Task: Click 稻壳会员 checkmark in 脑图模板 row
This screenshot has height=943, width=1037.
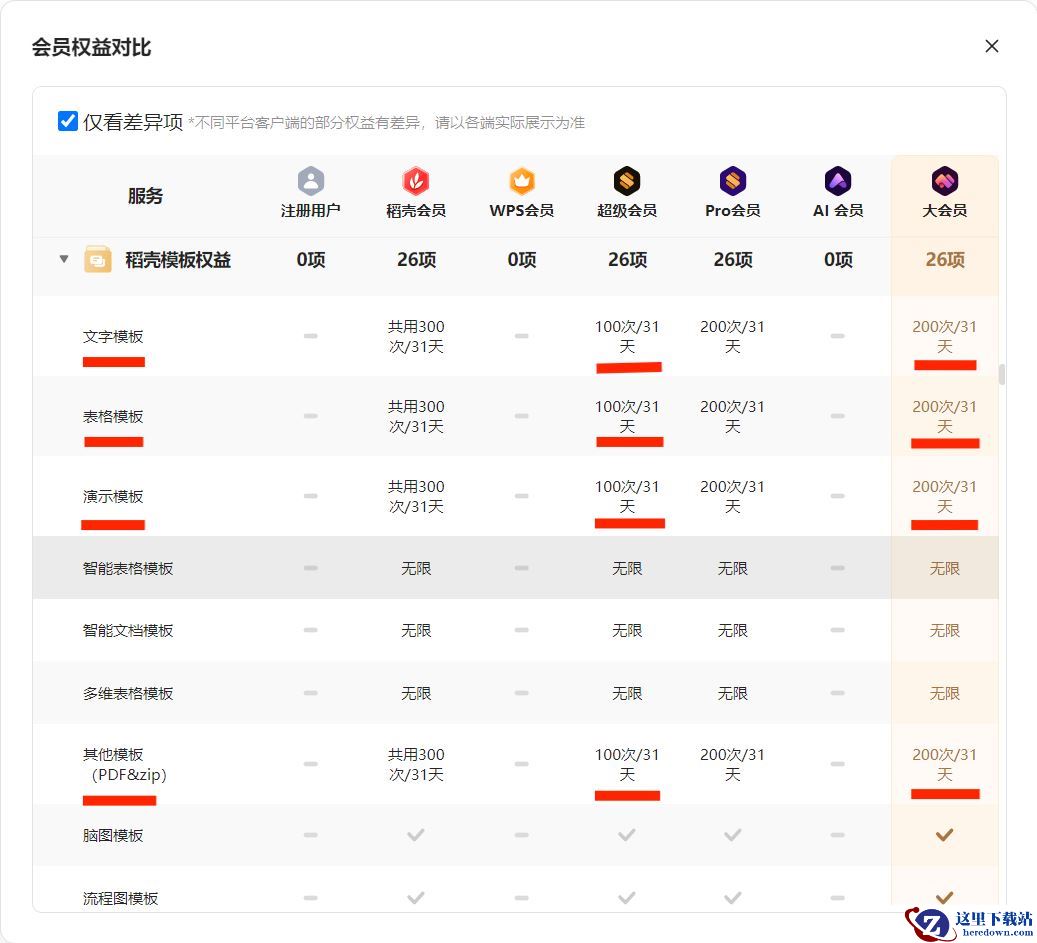Action: click(416, 835)
